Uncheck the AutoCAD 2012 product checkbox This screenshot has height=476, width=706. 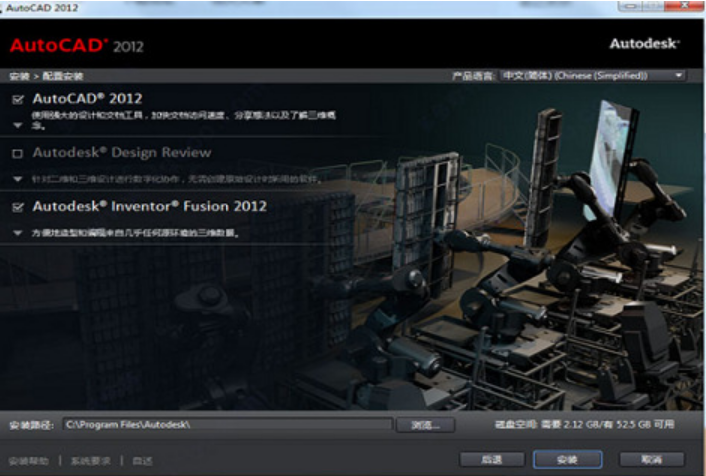coord(18,99)
